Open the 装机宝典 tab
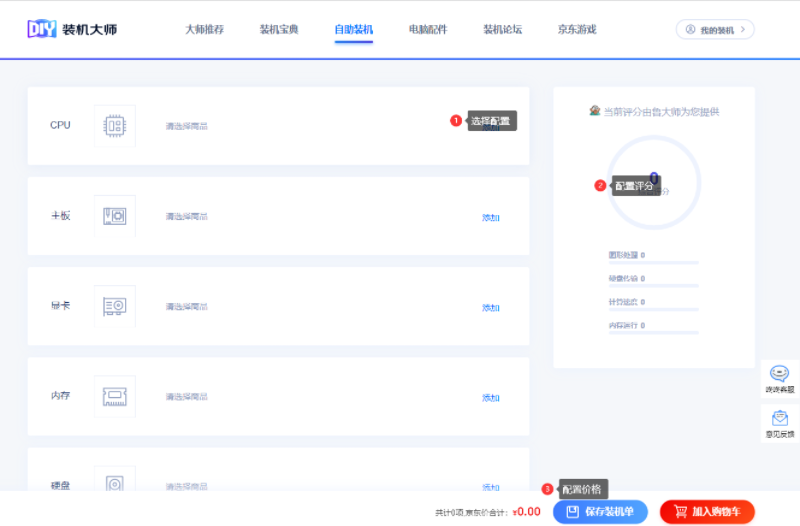800x526 pixels. (x=279, y=30)
